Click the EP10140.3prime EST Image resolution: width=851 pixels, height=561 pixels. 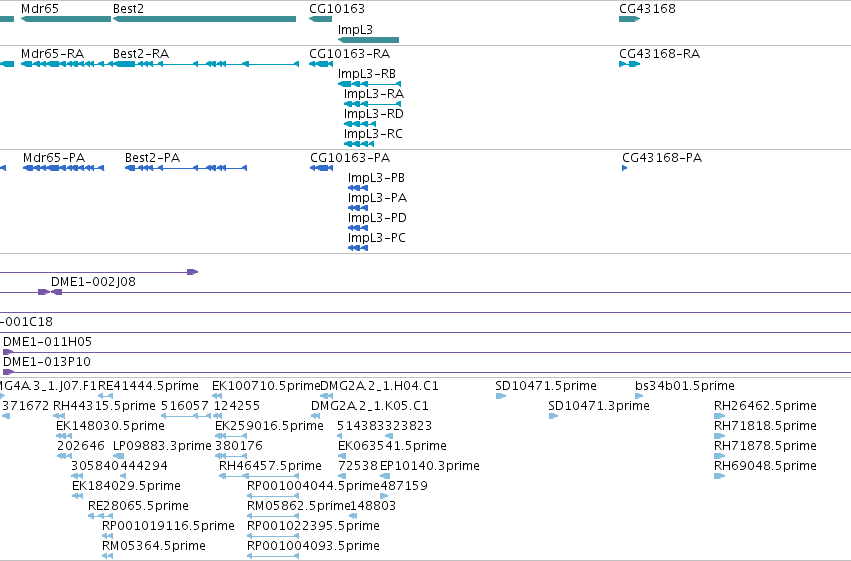point(385,476)
